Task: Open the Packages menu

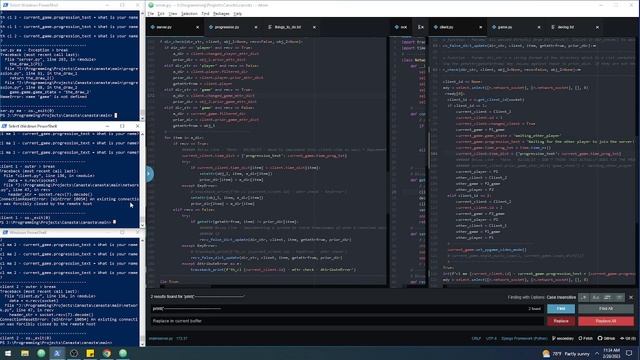Action: [x=221, y=14]
